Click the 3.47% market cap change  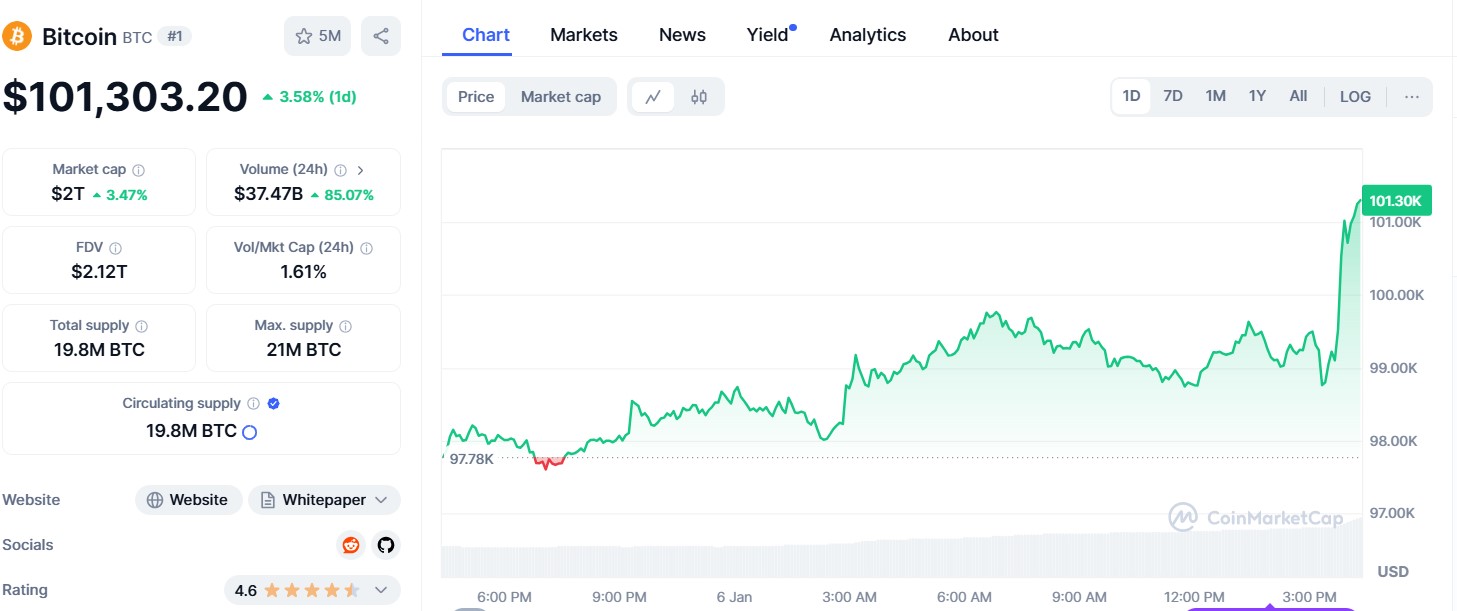click(x=126, y=195)
